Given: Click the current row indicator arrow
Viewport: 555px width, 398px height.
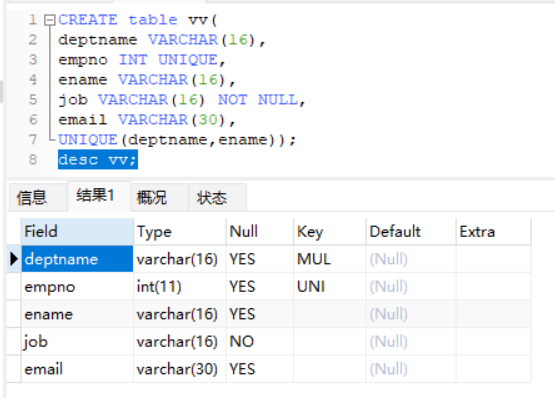Looking at the screenshot, I should pyautogui.click(x=14, y=259).
